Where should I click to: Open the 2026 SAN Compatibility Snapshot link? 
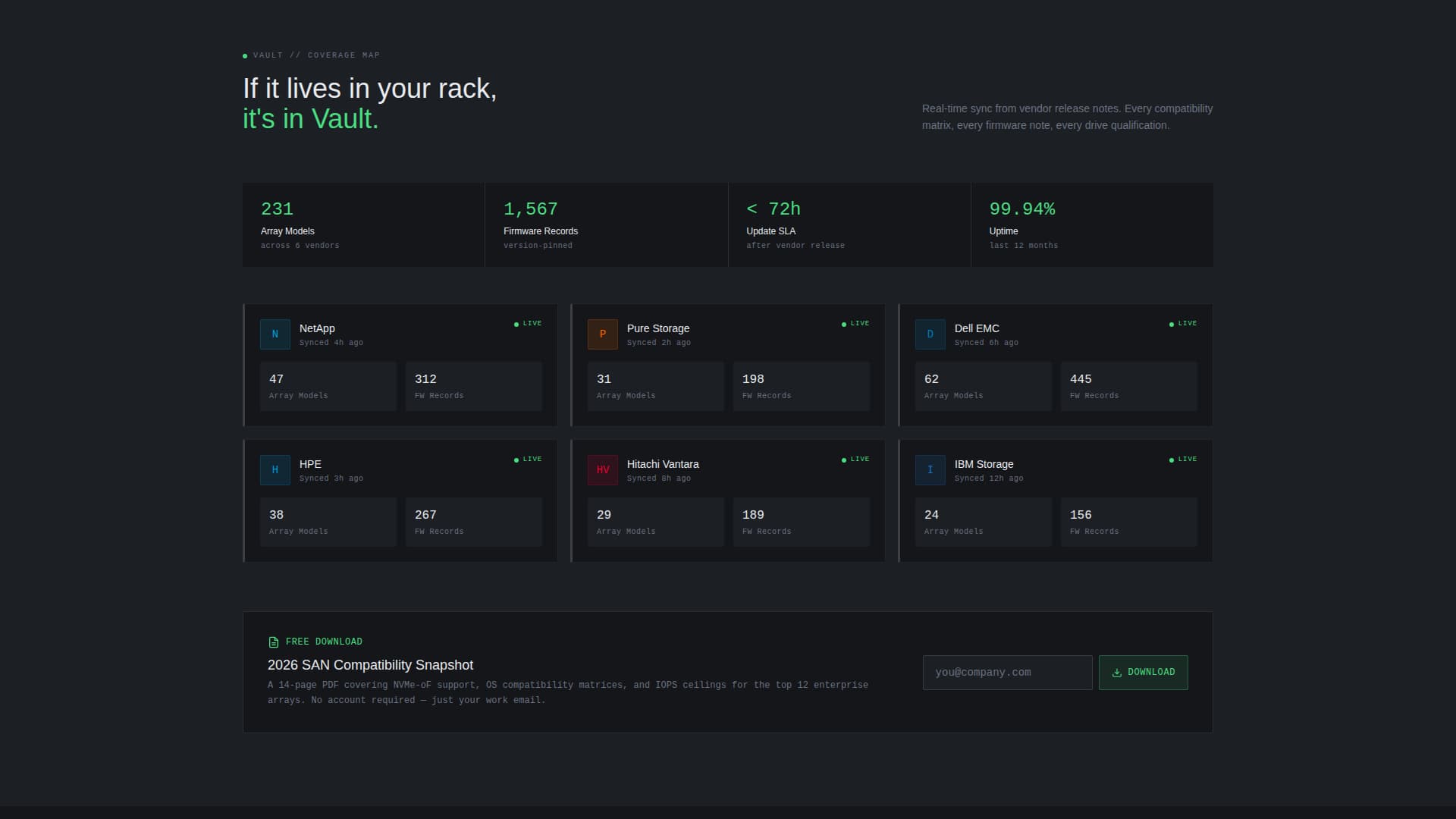tap(370, 665)
